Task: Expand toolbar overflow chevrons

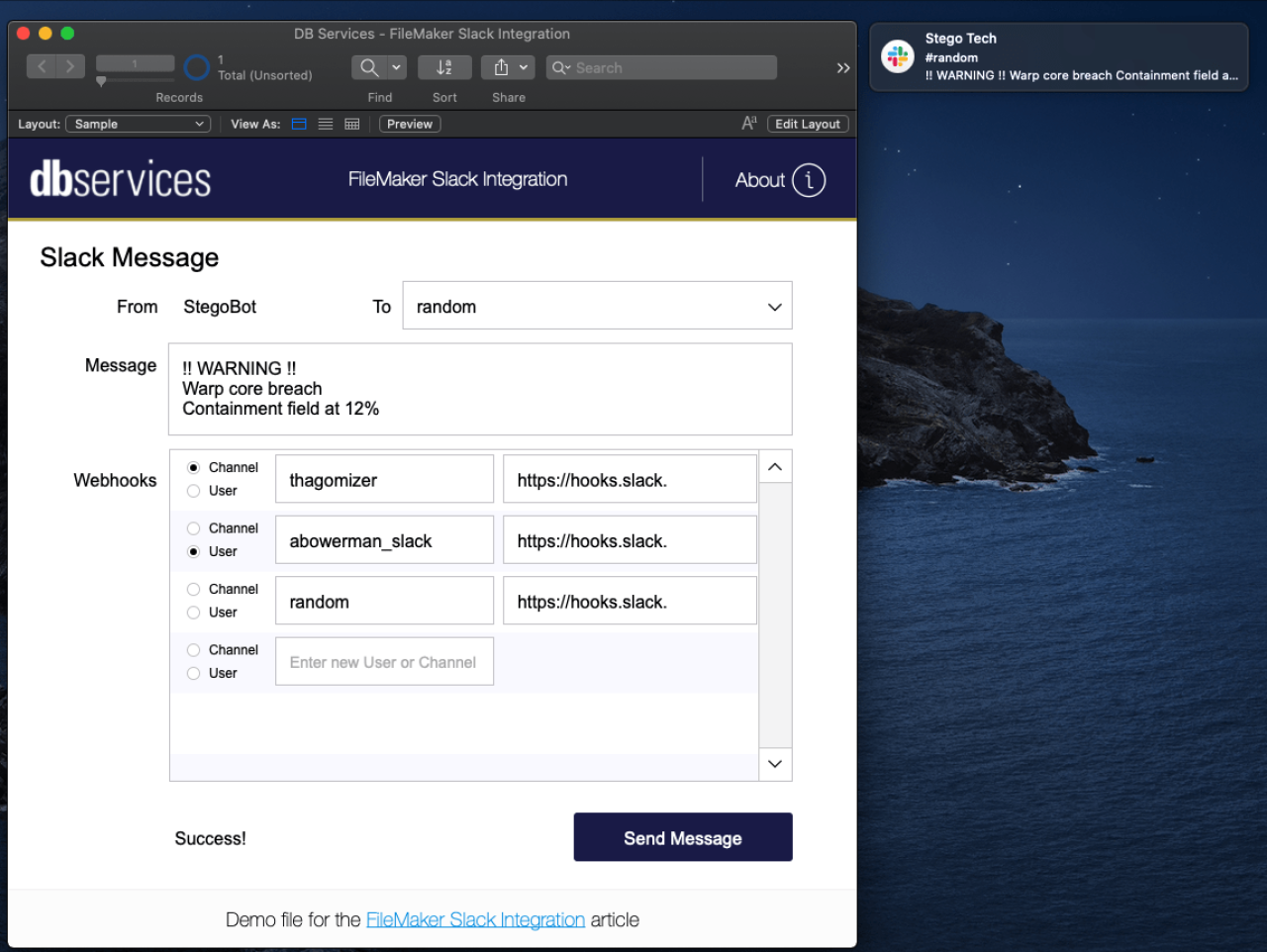Action: 843,67
